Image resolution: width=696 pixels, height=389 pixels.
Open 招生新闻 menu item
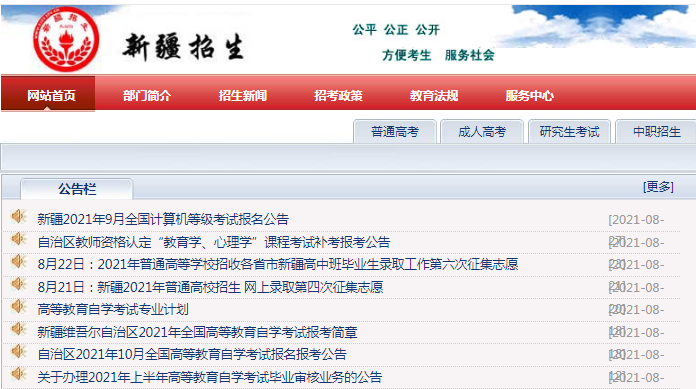tap(242, 95)
